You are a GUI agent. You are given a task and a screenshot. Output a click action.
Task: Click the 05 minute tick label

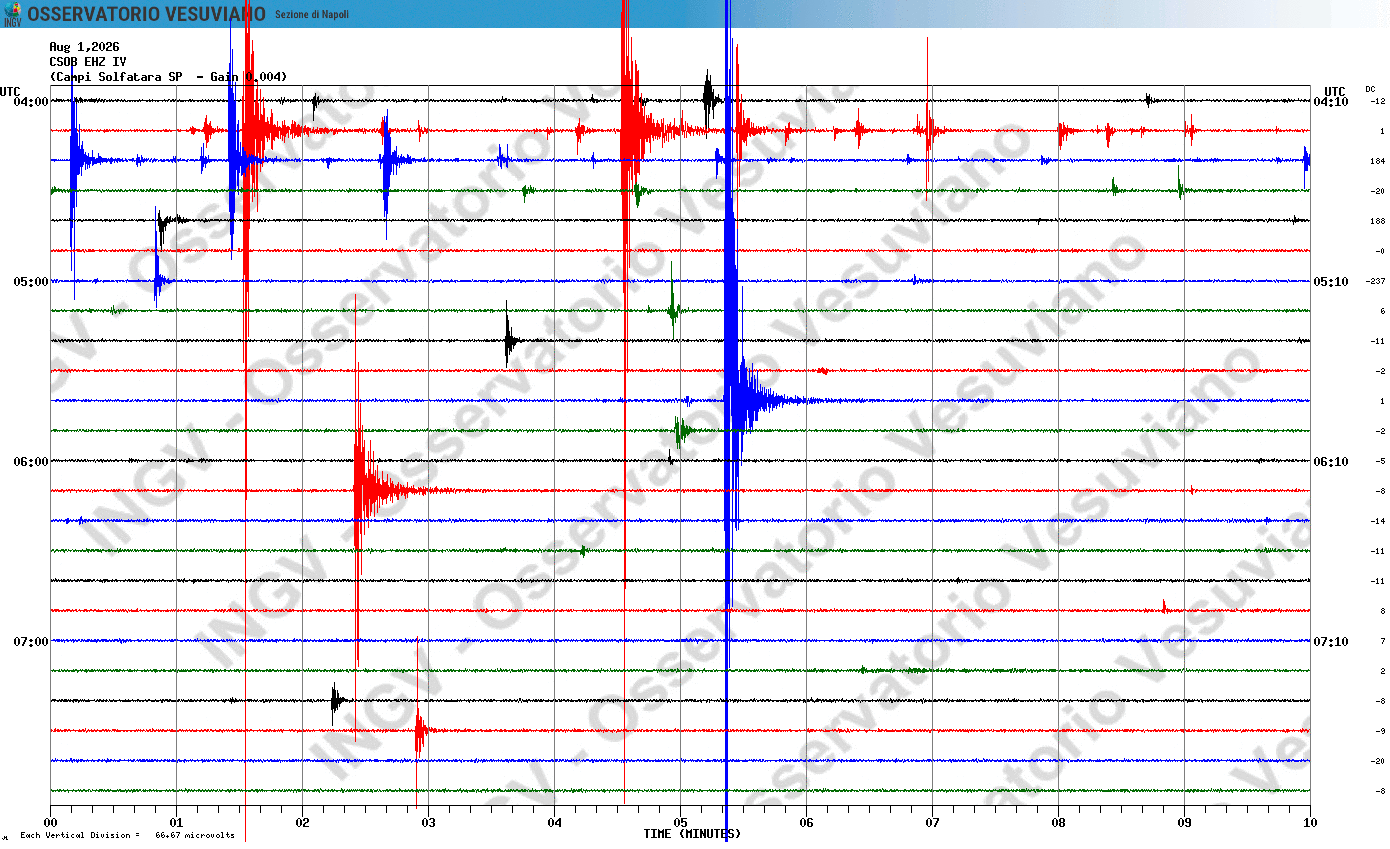[x=680, y=823]
